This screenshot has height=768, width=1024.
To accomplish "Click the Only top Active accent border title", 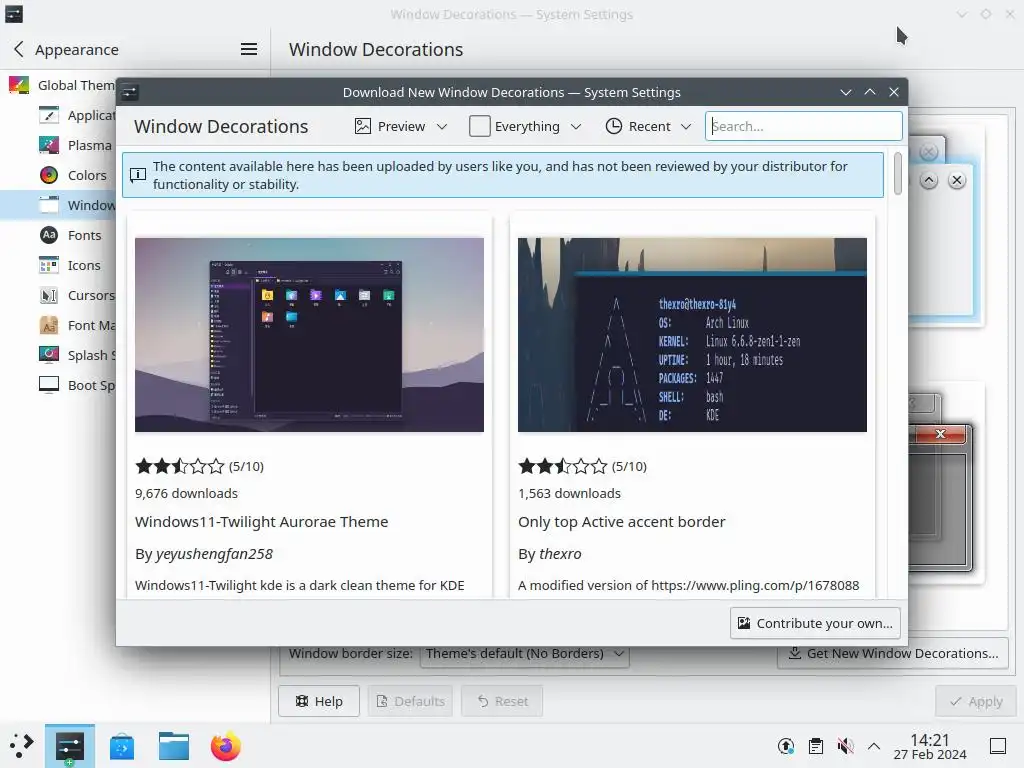I will [622, 522].
